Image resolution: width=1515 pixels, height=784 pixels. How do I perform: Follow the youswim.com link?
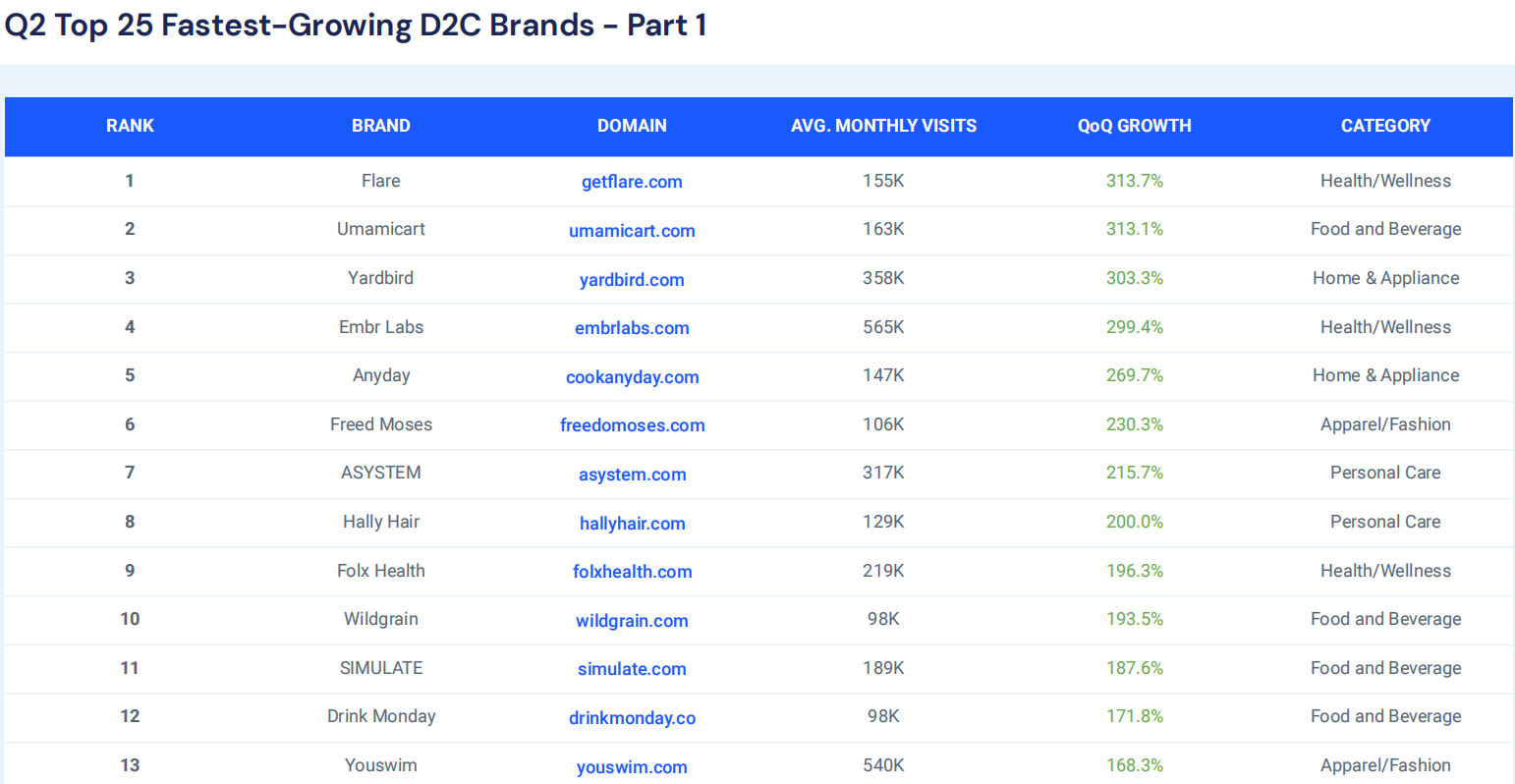tap(632, 767)
